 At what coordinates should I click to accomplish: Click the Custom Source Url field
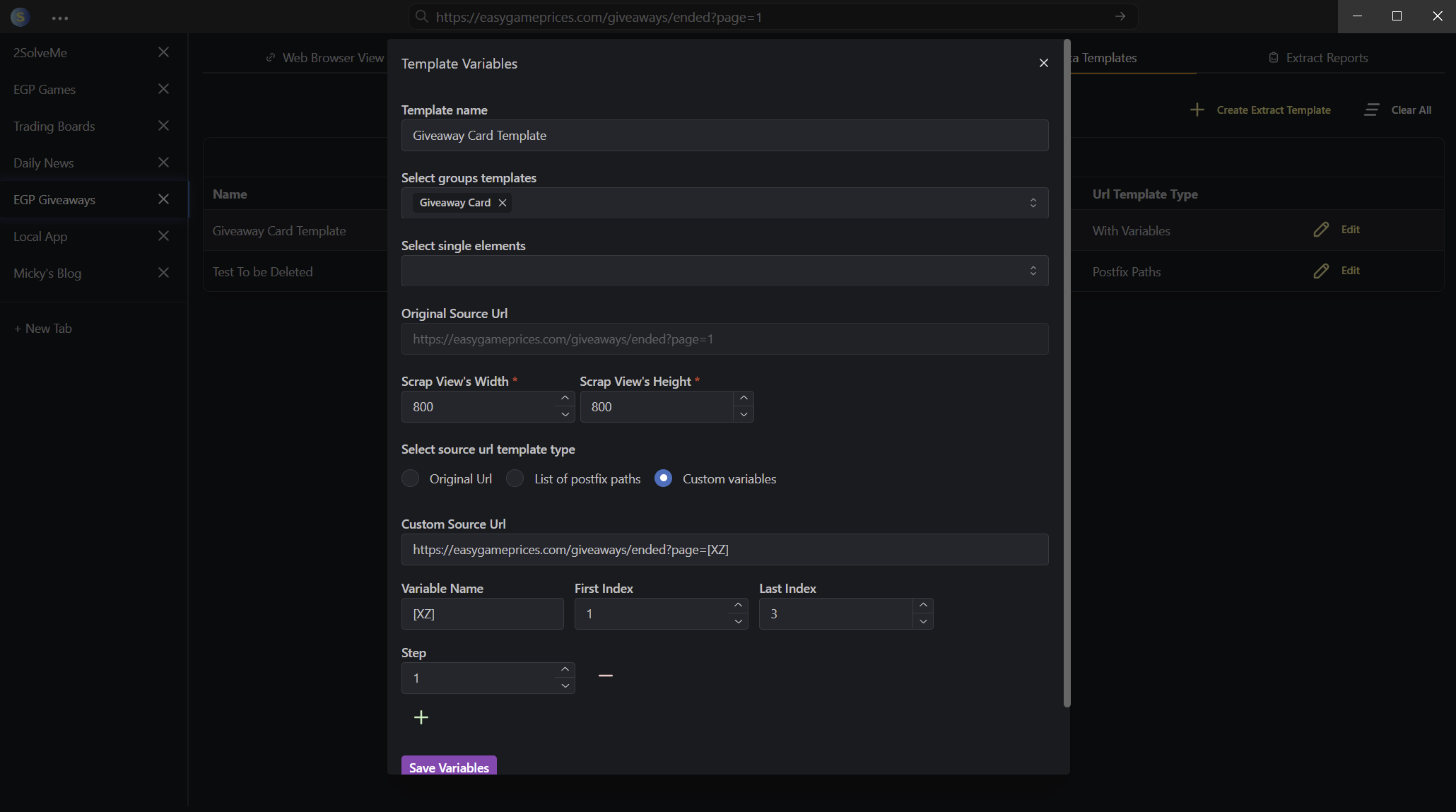(x=724, y=549)
